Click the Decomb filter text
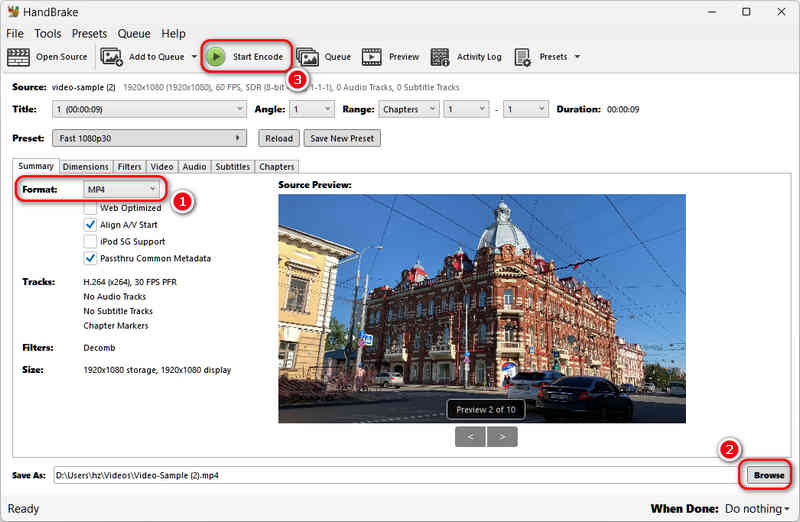Screen dimensions: 800x522 coord(99,348)
